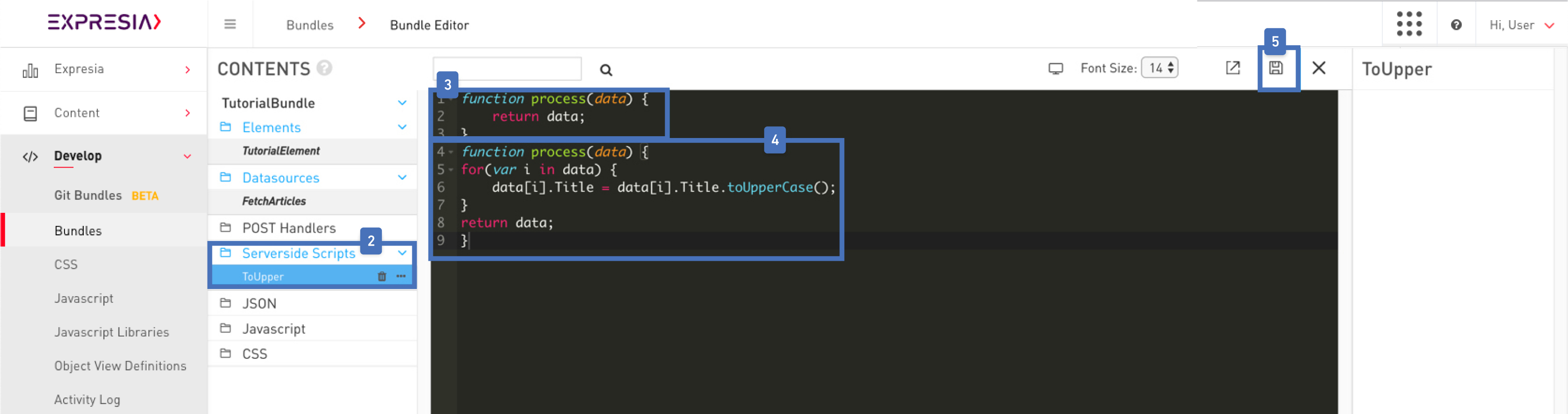Click the search magnifier icon
Screen dimensions: 1568x414
tap(606, 70)
